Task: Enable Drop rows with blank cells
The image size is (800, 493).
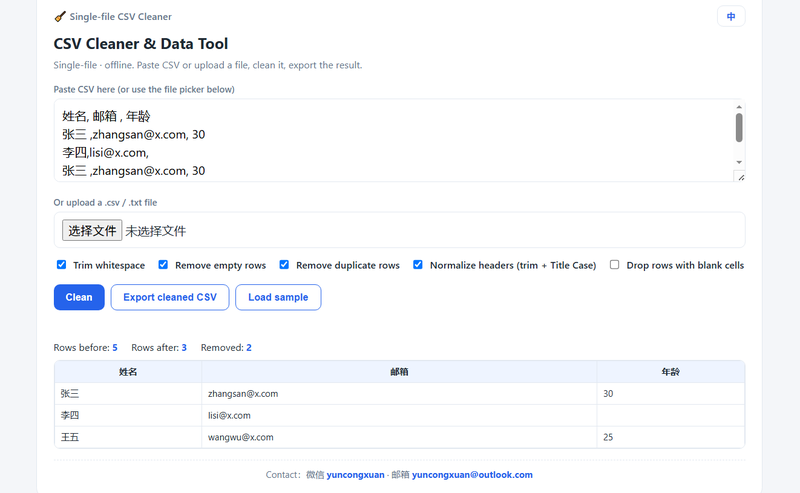Action: tap(614, 264)
